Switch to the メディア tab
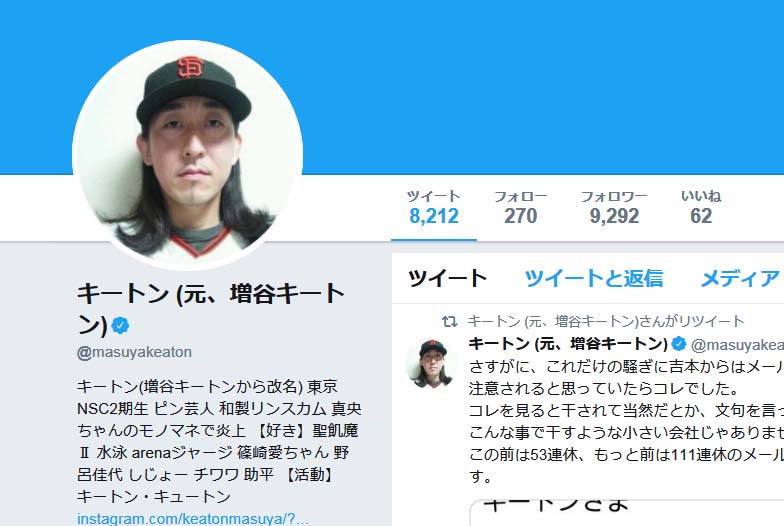This screenshot has width=784, height=526. click(740, 278)
